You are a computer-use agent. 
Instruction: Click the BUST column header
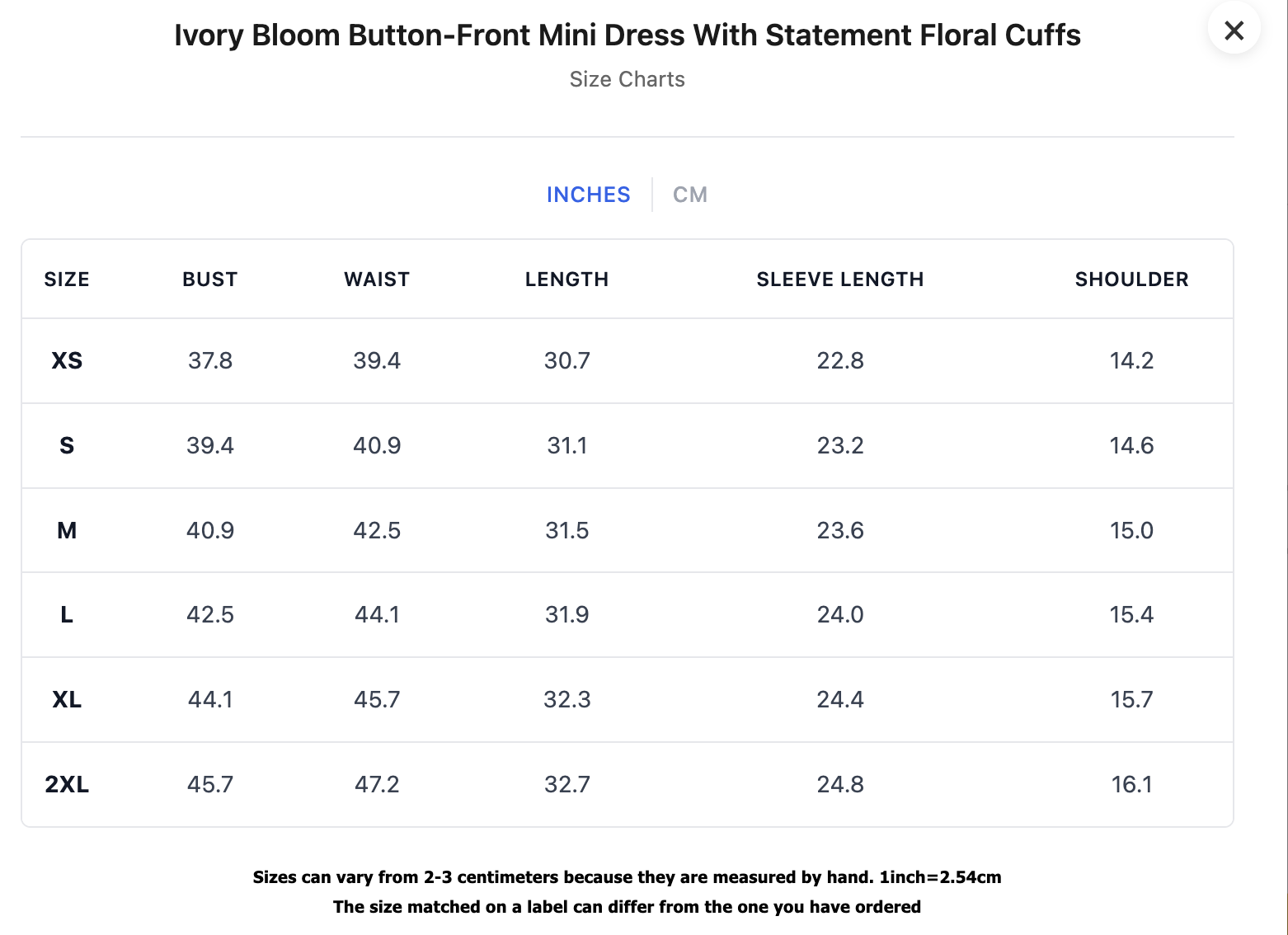pos(210,280)
